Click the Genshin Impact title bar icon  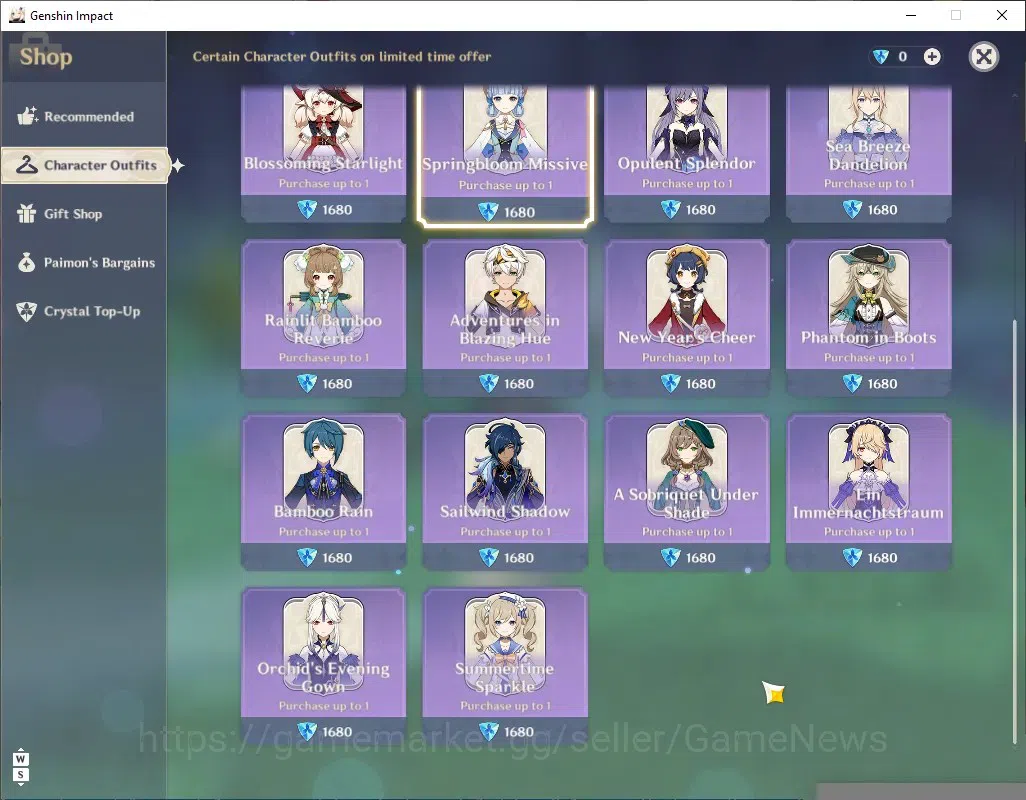tap(17, 15)
